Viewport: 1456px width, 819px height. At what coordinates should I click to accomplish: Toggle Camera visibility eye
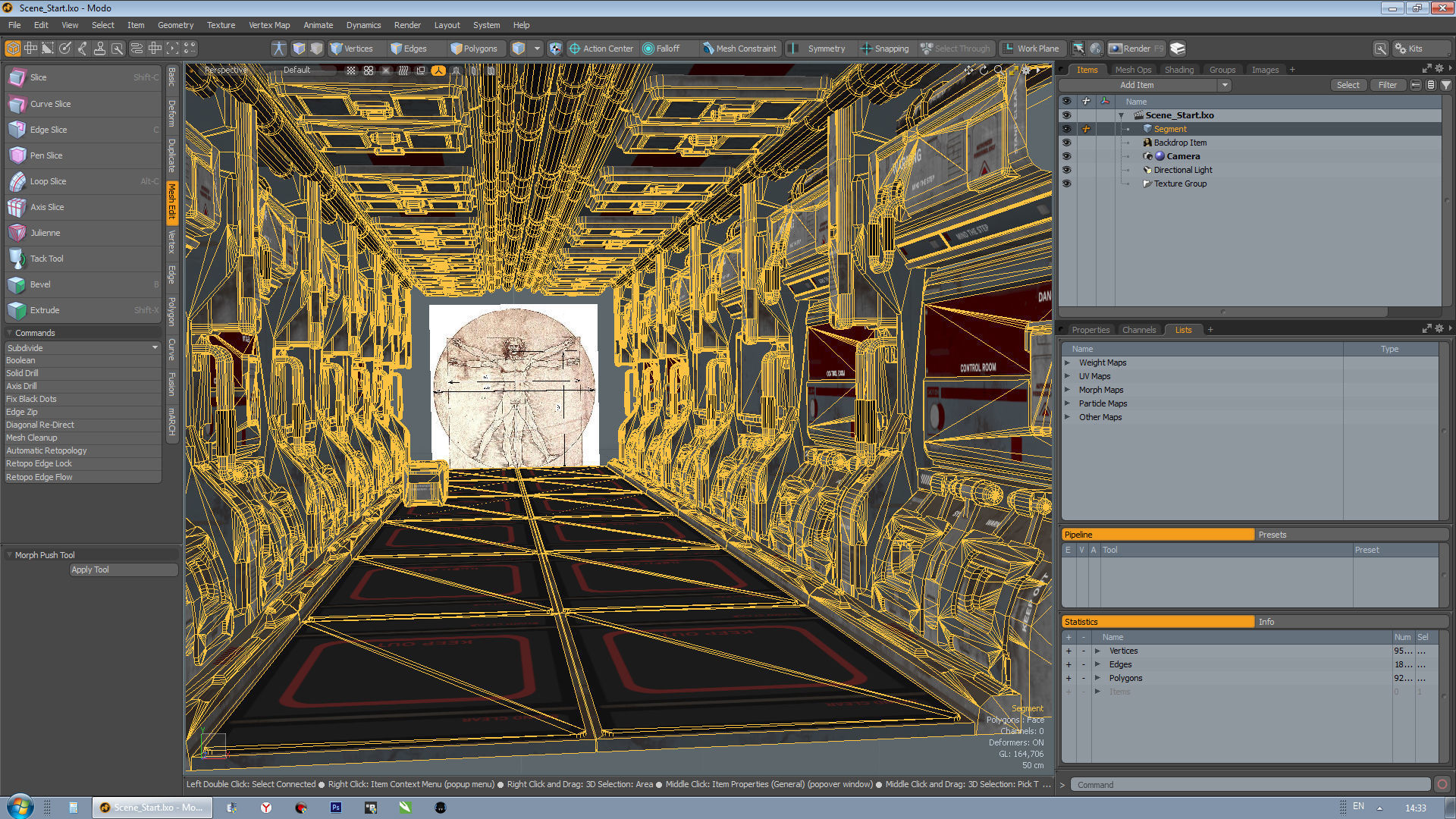coord(1066,156)
